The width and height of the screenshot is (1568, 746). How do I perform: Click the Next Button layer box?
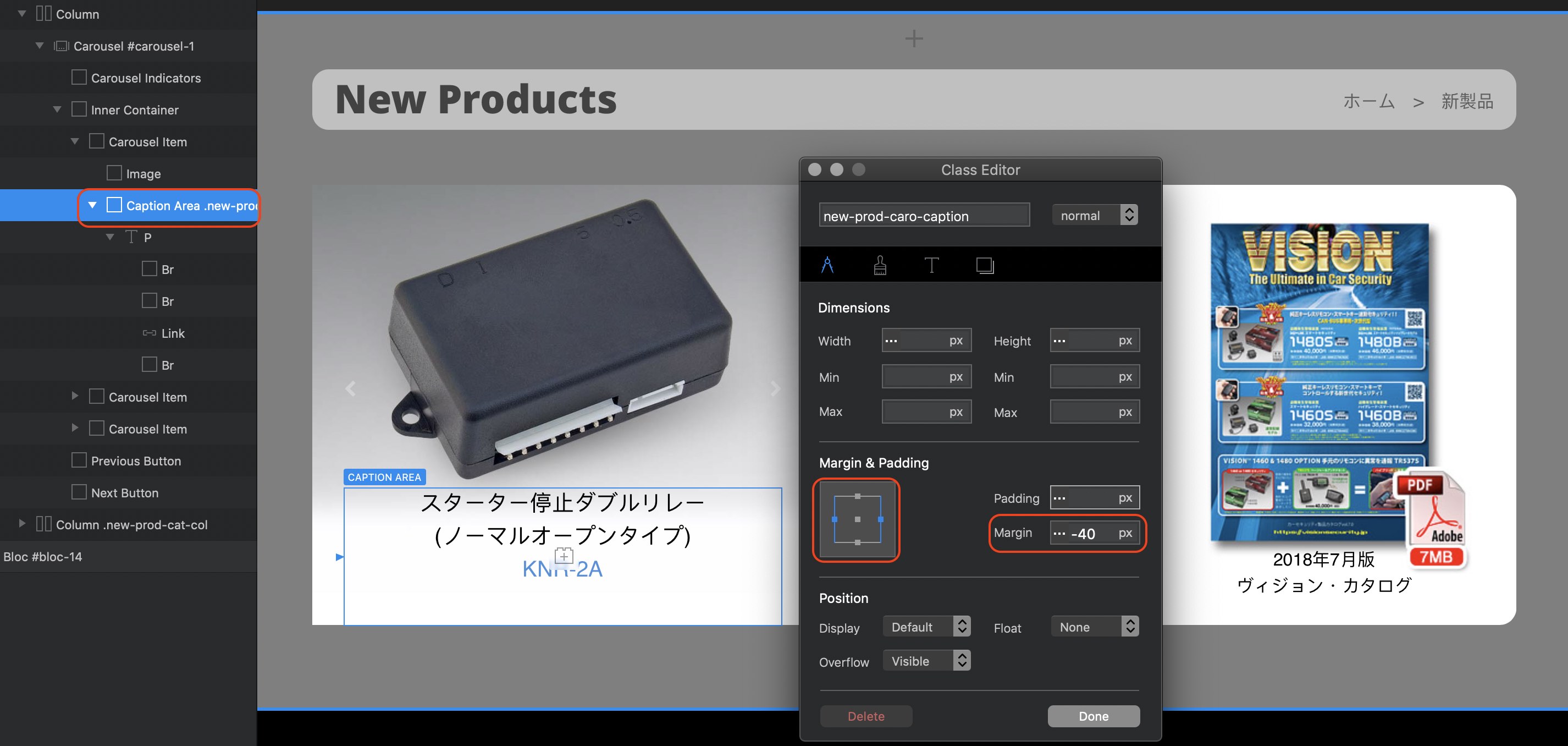click(79, 492)
